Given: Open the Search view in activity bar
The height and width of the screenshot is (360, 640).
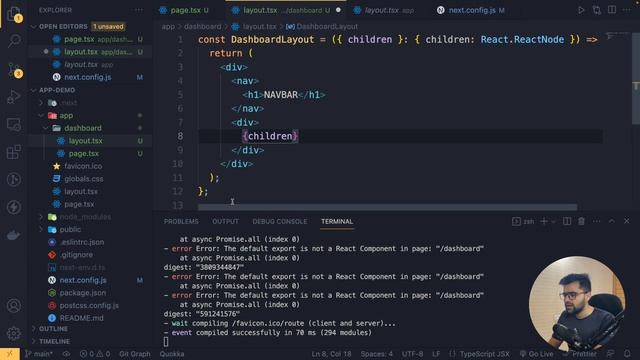Looking at the screenshot, I should tap(14, 41).
